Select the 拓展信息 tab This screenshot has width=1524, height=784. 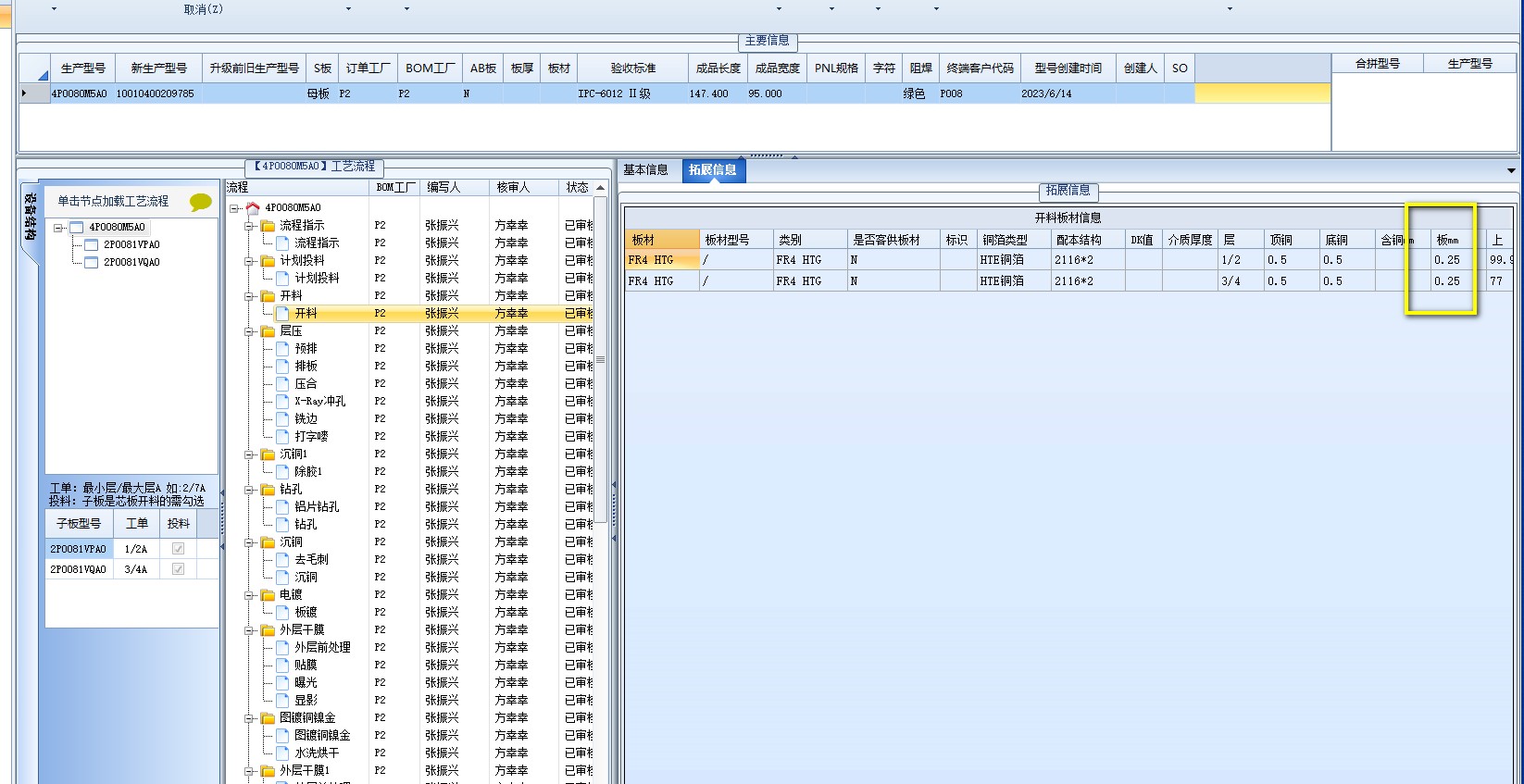pyautogui.click(x=712, y=170)
